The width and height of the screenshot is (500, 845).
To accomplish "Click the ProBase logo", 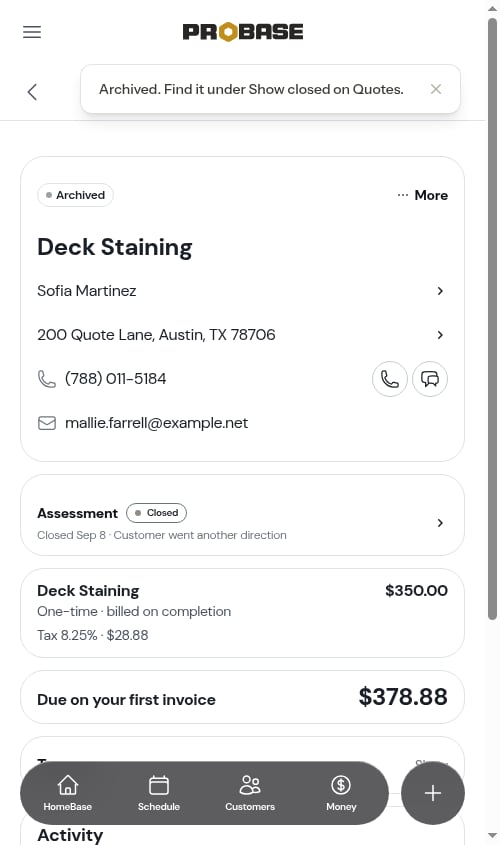I will coord(243,32).
